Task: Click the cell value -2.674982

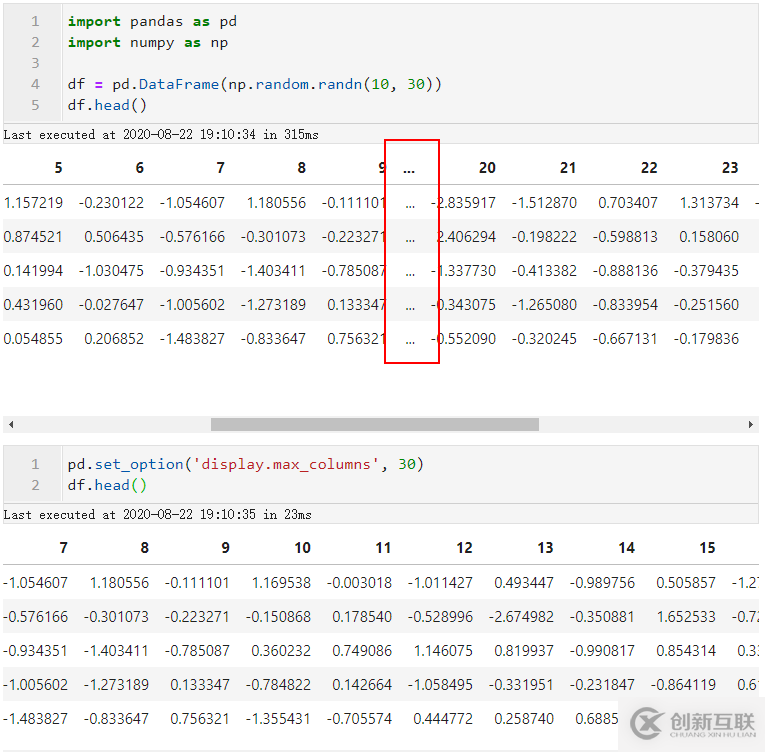Action: point(521,617)
